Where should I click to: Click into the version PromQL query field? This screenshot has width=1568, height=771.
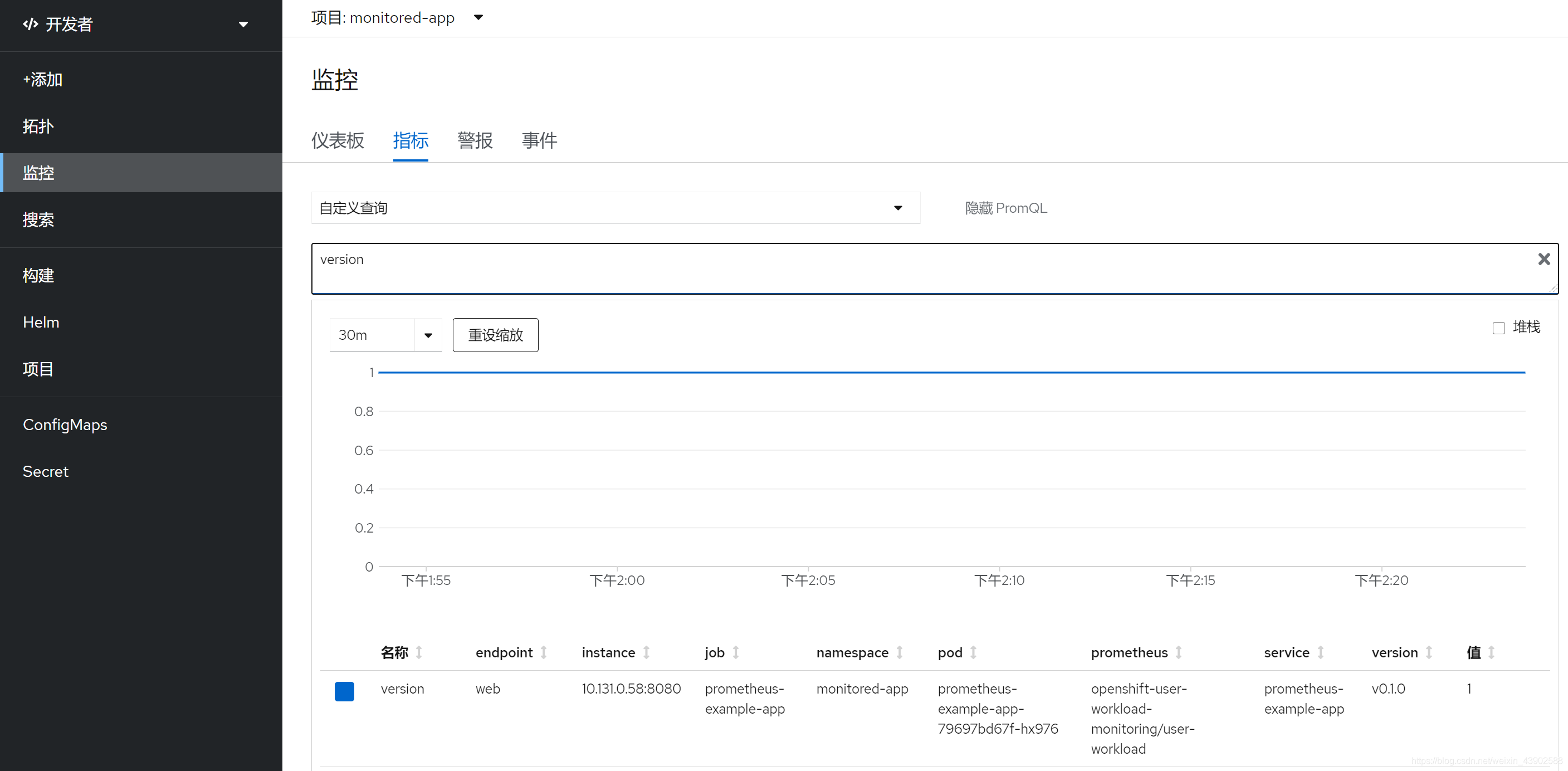click(x=934, y=269)
